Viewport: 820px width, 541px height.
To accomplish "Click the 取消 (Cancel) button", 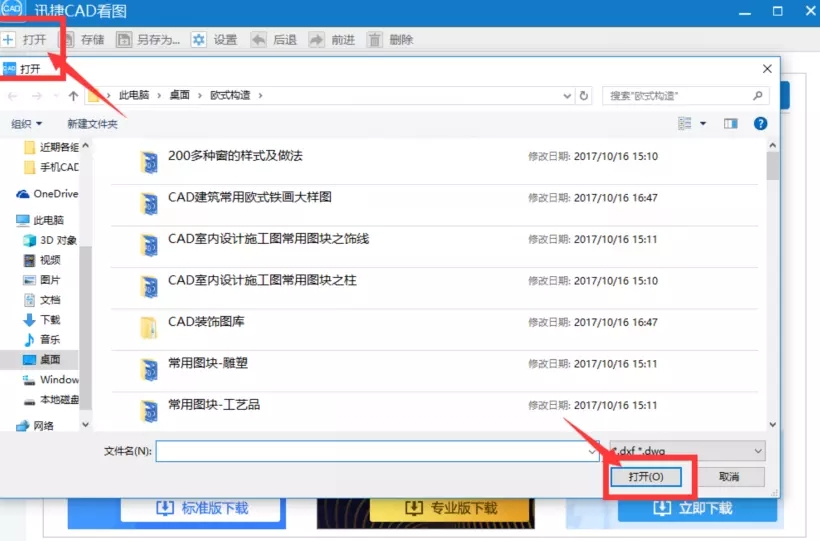I will (x=728, y=477).
